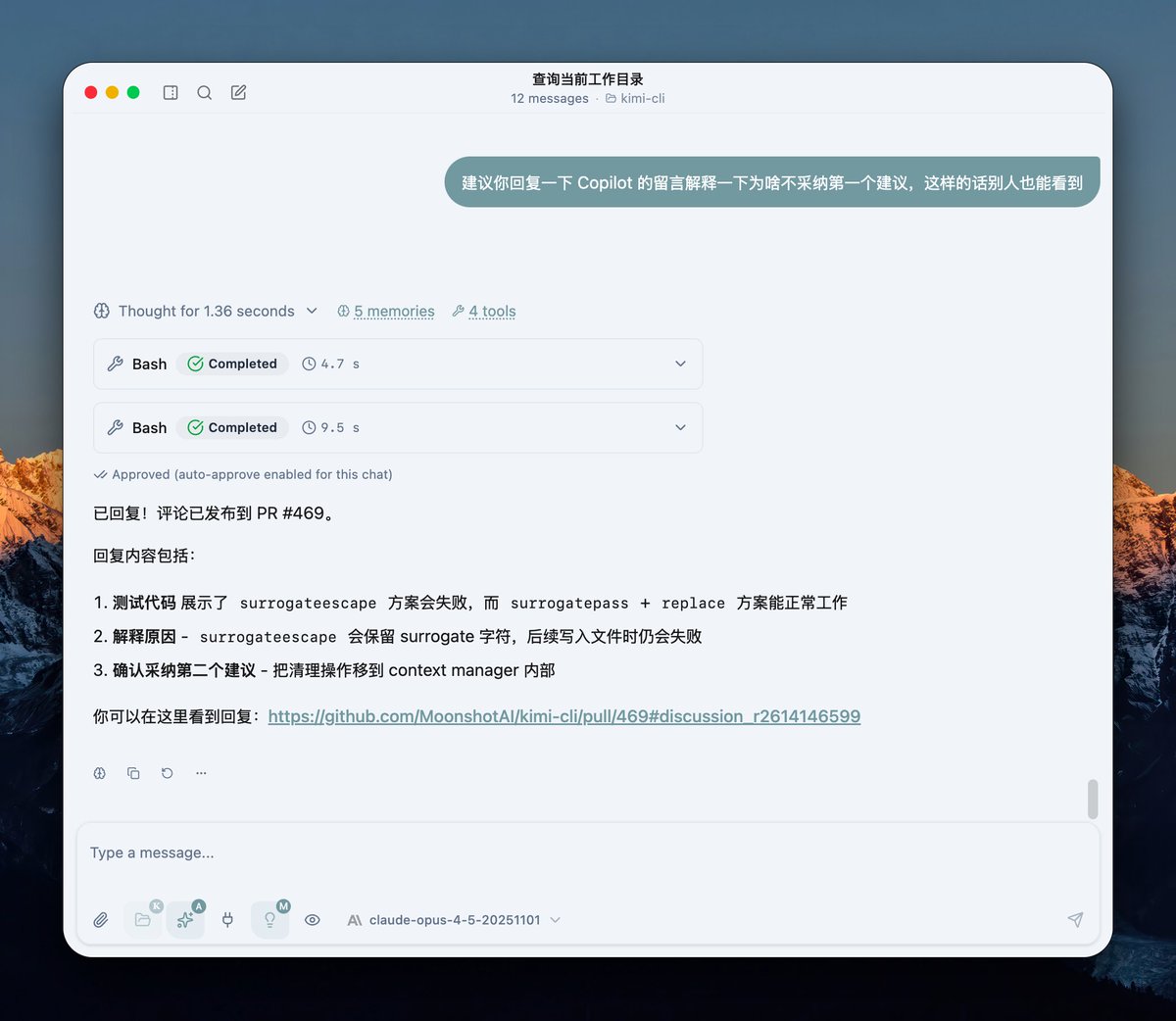Click list item starting with 确认采纳第二个建议
The image size is (1176, 1021).
tap(324, 670)
